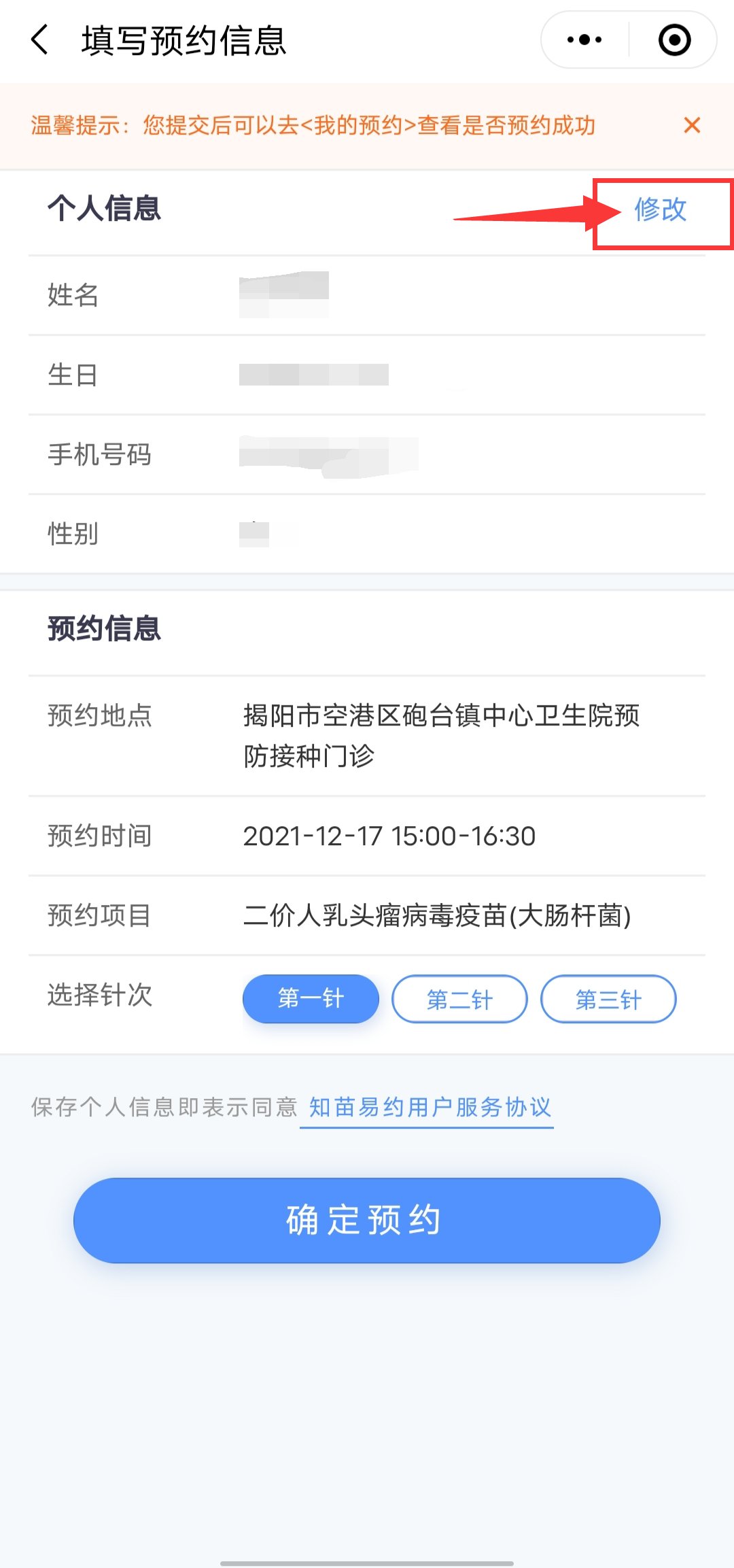The width and height of the screenshot is (734, 1568).
Task: Tap the 个人信息 section header
Action: (104, 208)
